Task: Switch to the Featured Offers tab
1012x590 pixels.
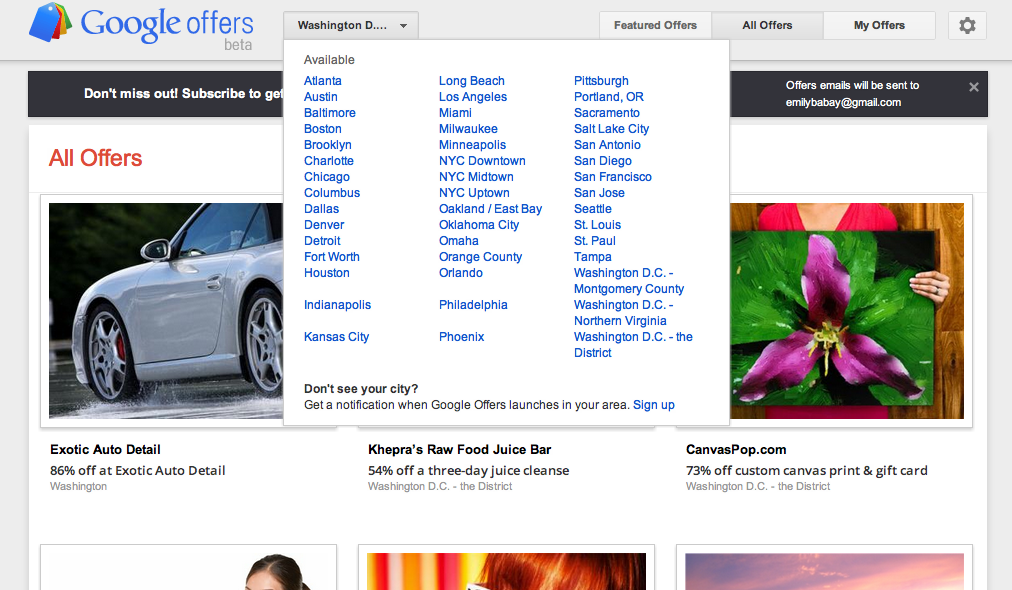Action: (655, 26)
